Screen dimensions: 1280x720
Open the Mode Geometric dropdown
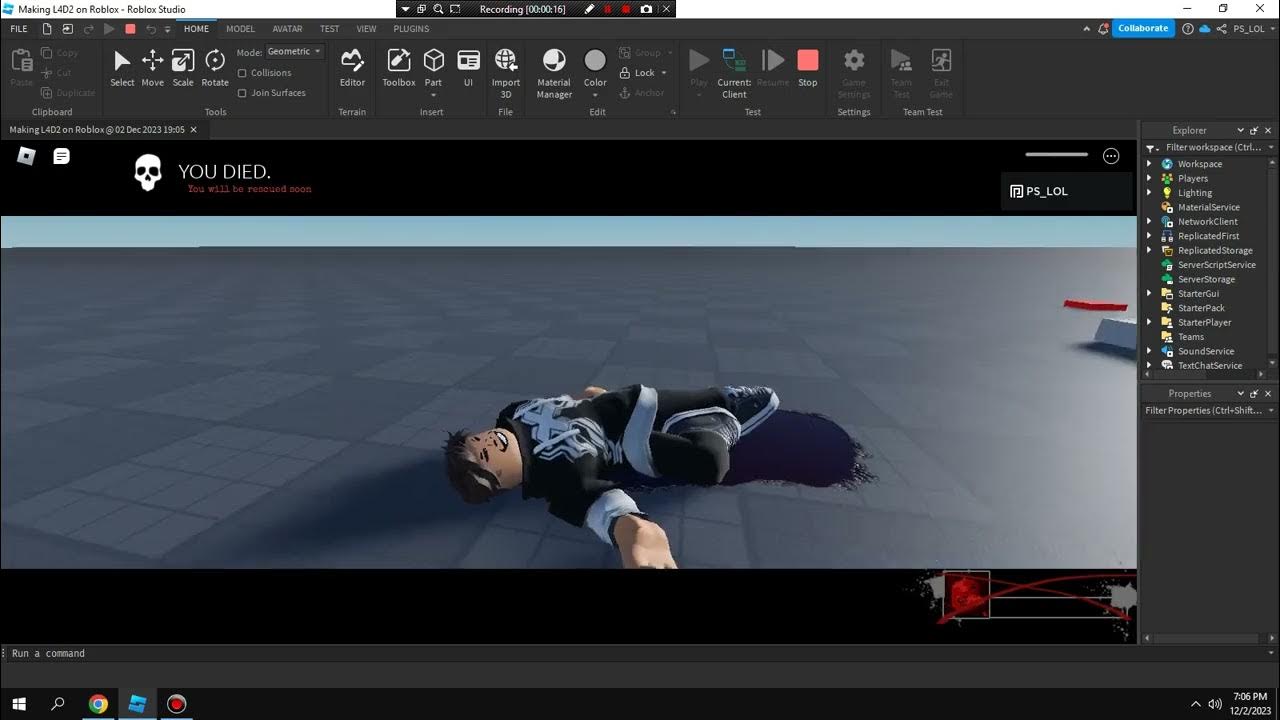(294, 51)
